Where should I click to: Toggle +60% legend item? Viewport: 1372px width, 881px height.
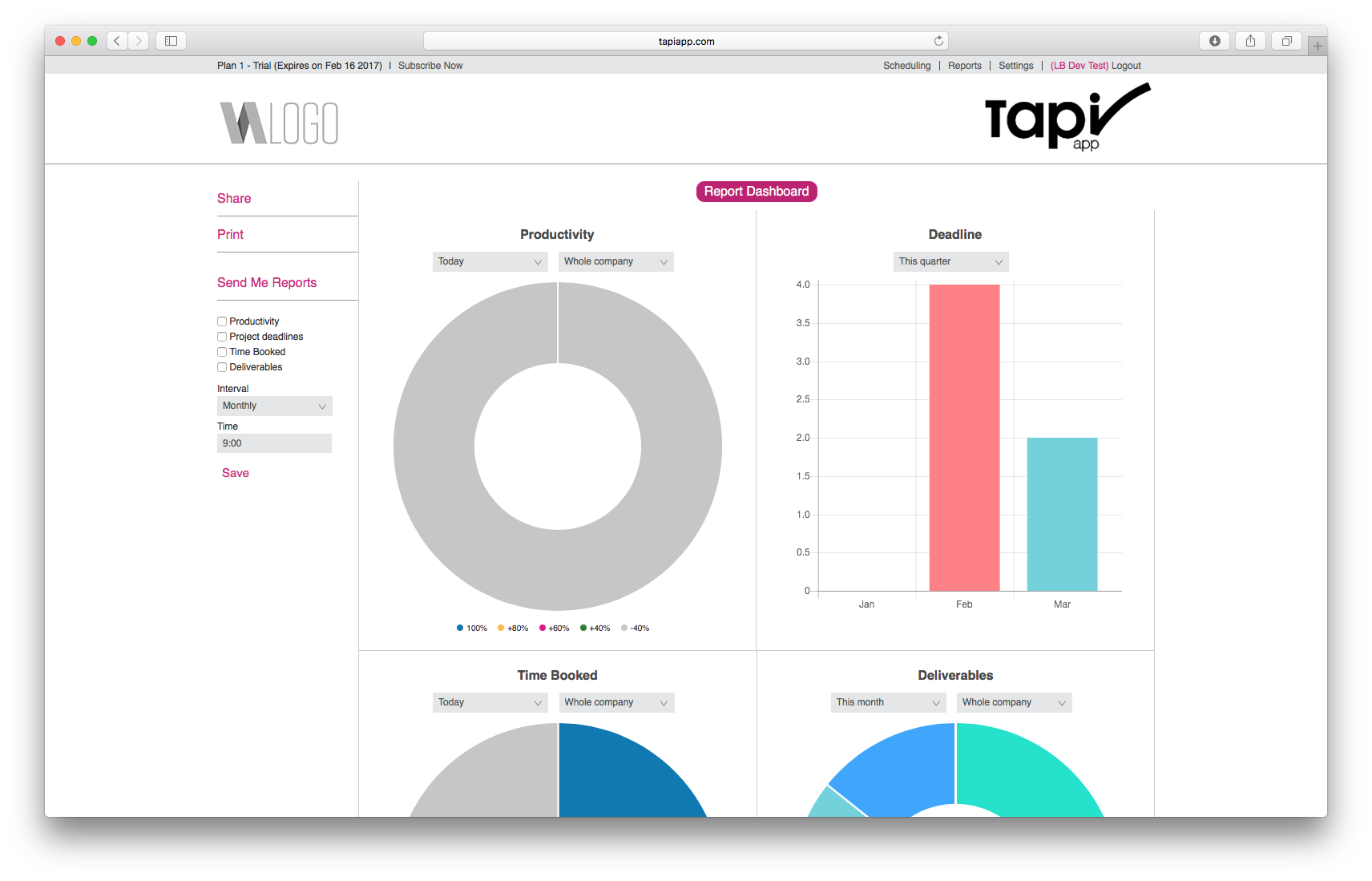coord(555,628)
